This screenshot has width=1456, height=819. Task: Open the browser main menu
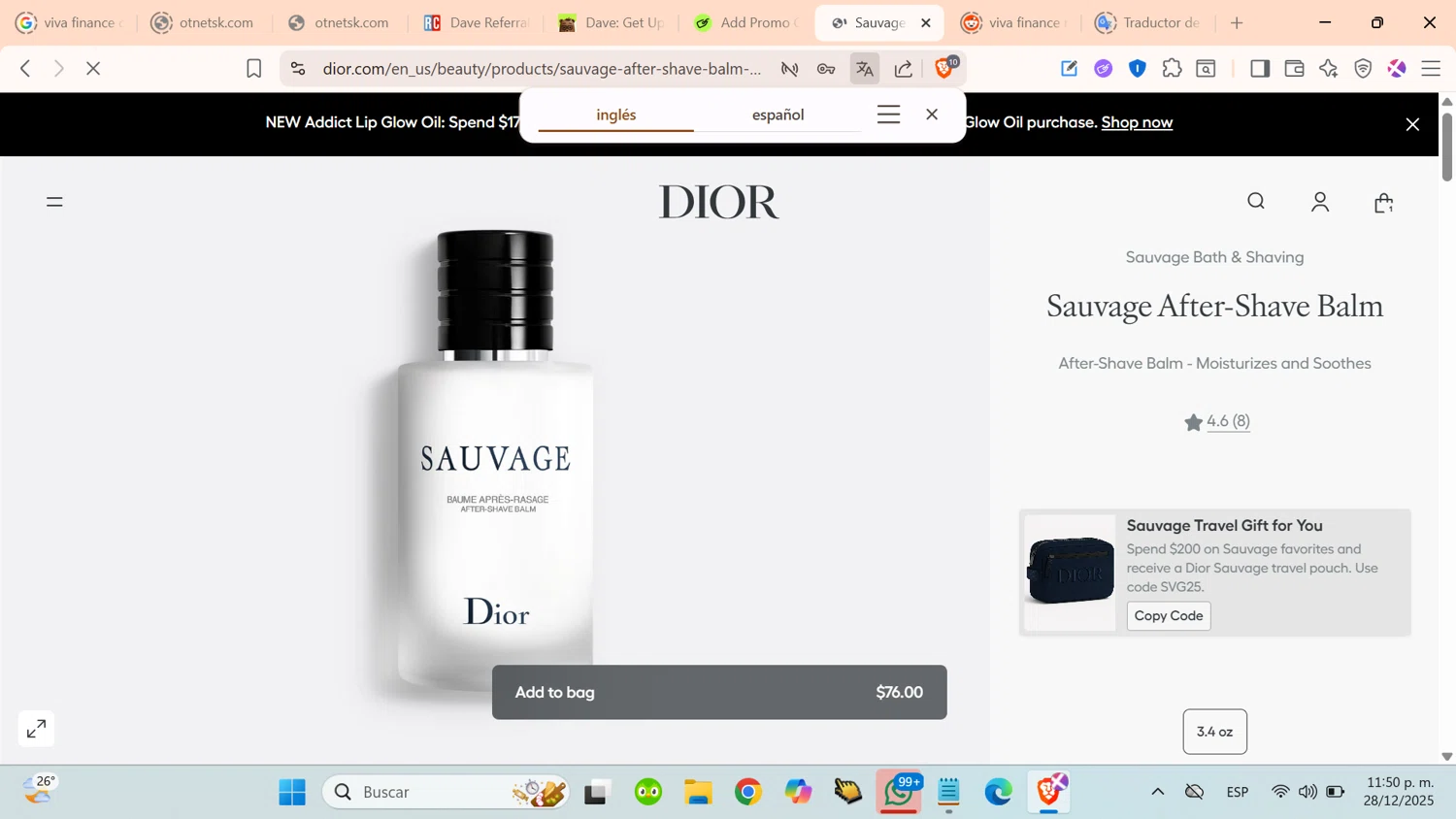[x=1431, y=69]
